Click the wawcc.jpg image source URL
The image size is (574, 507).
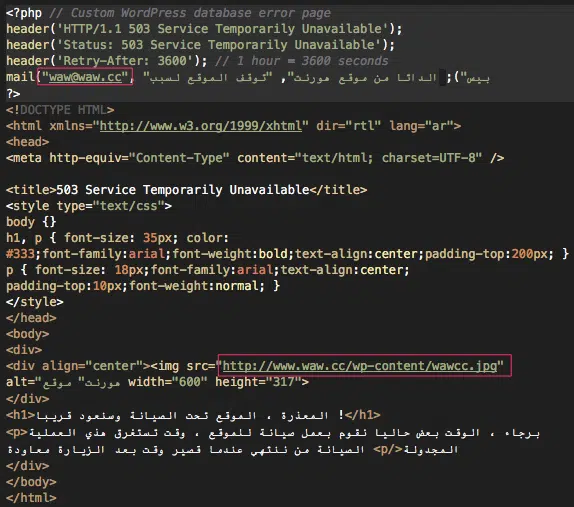pyautogui.click(x=360, y=366)
